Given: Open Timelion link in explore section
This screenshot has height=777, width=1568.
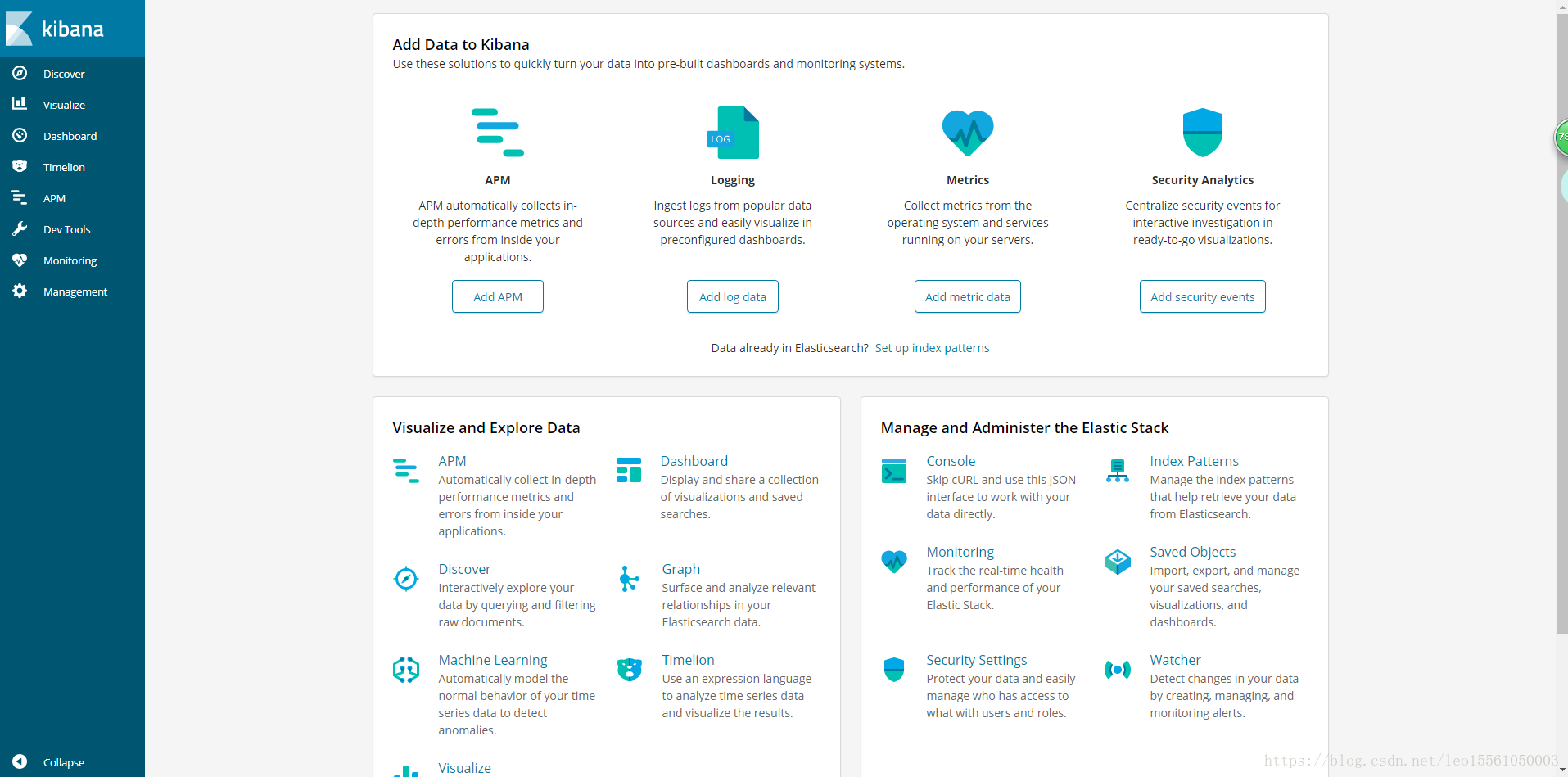Looking at the screenshot, I should 688,660.
